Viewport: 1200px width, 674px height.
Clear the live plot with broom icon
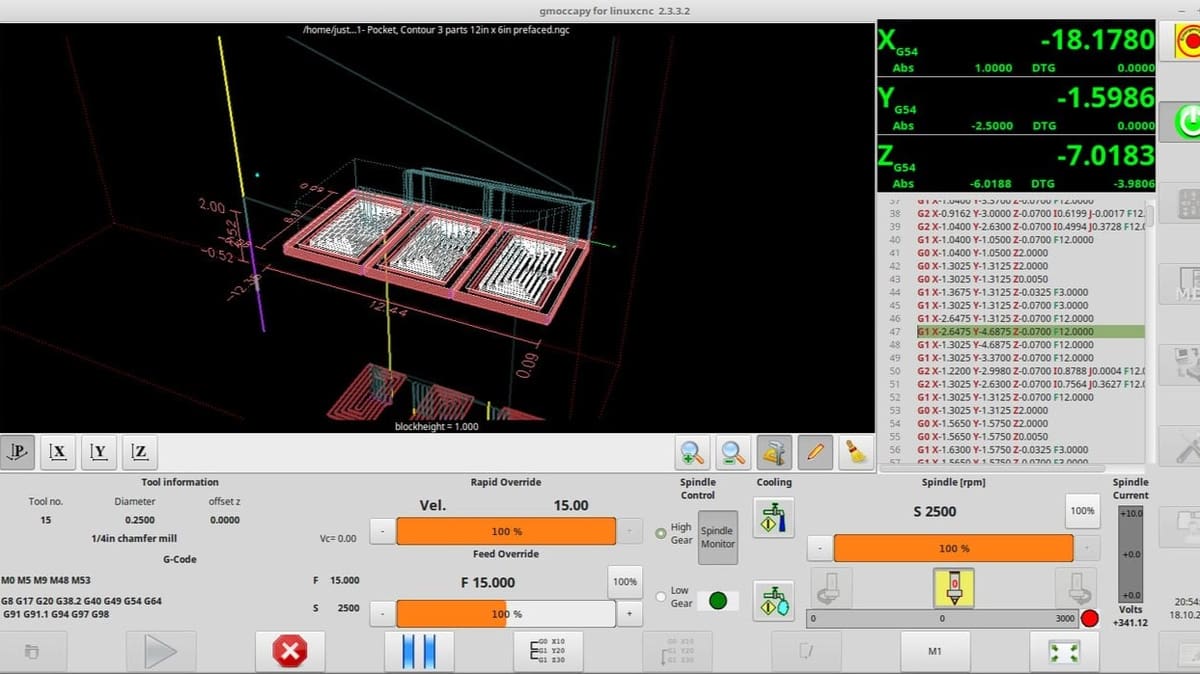(x=857, y=452)
